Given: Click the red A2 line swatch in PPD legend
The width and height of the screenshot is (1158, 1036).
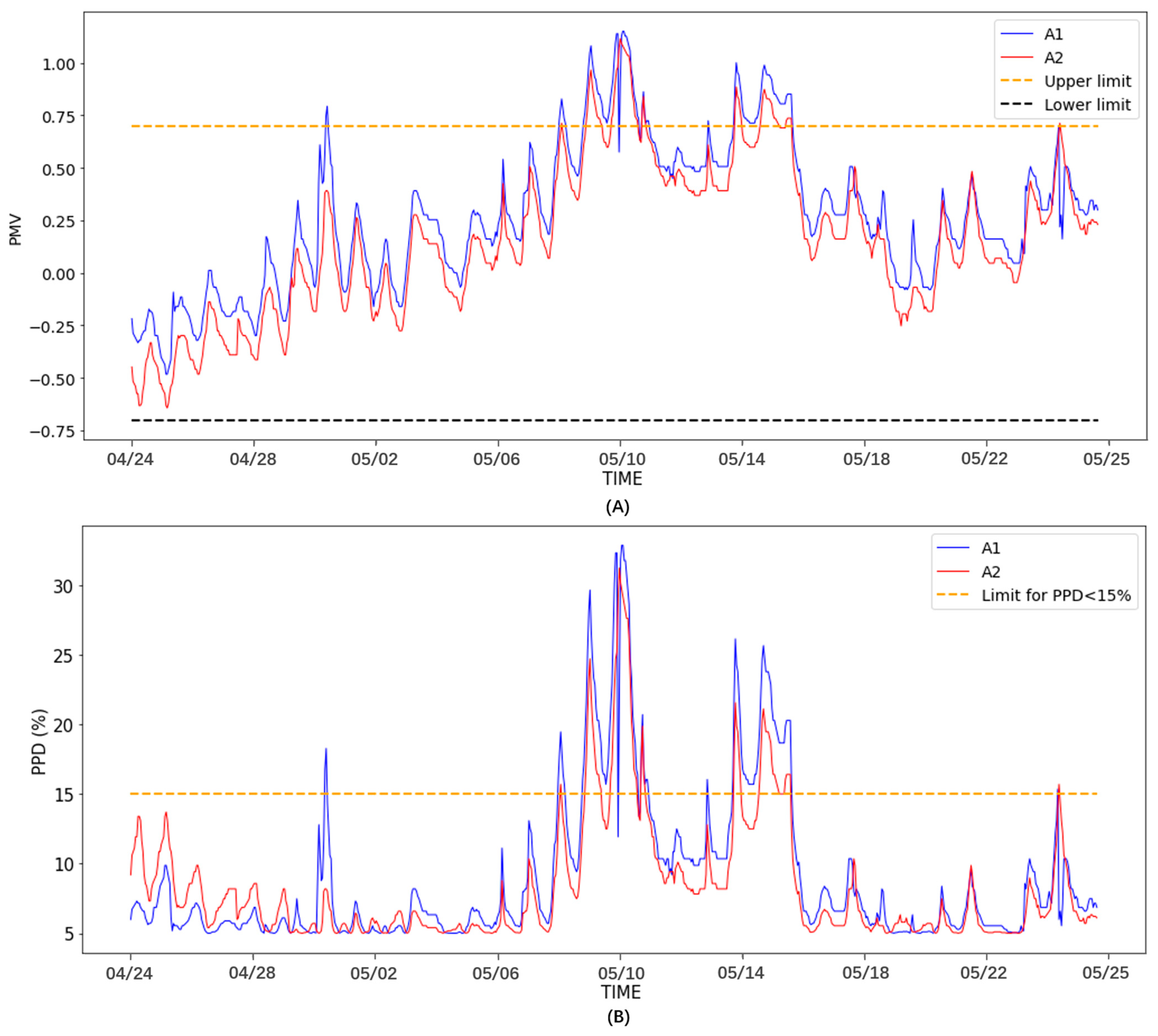Looking at the screenshot, I should 953,572.
